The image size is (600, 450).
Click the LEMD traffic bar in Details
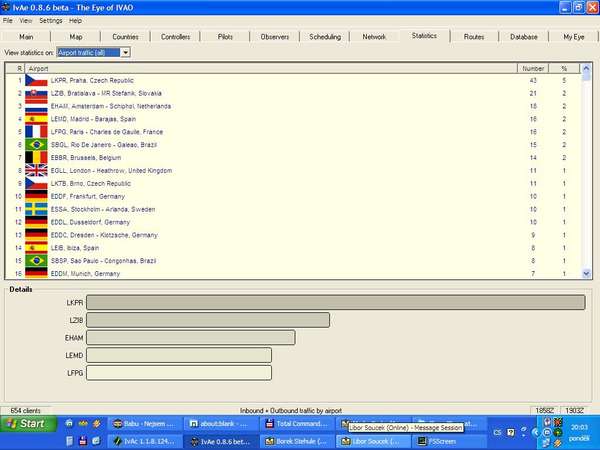click(179, 355)
